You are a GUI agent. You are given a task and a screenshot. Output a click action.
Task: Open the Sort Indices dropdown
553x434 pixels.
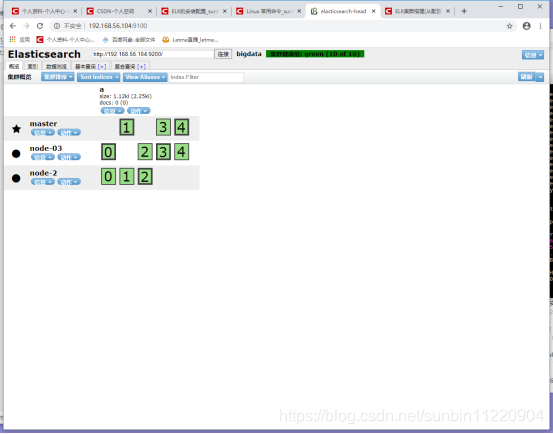[98, 77]
